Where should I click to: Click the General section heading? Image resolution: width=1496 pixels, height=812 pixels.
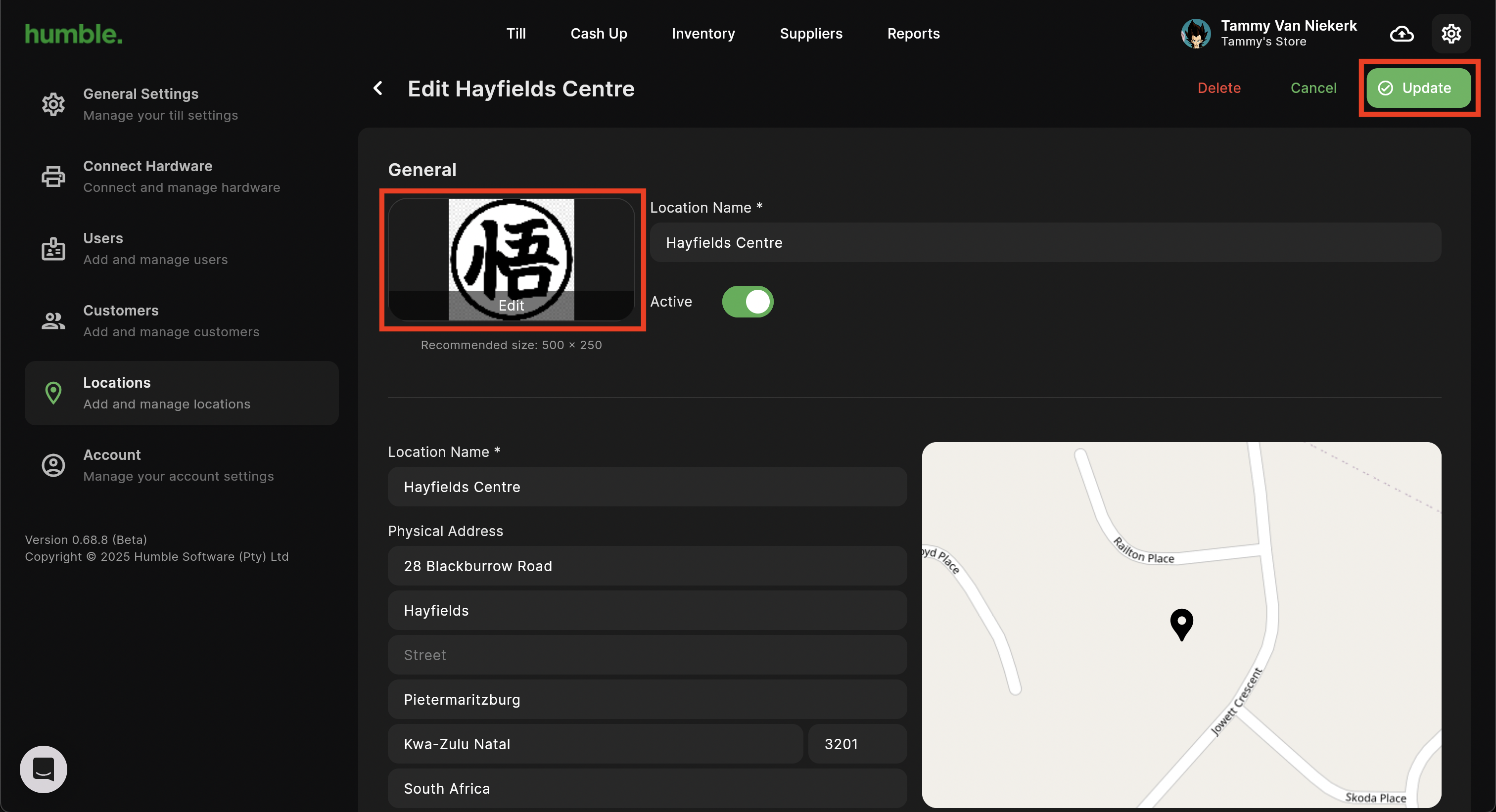(x=422, y=170)
